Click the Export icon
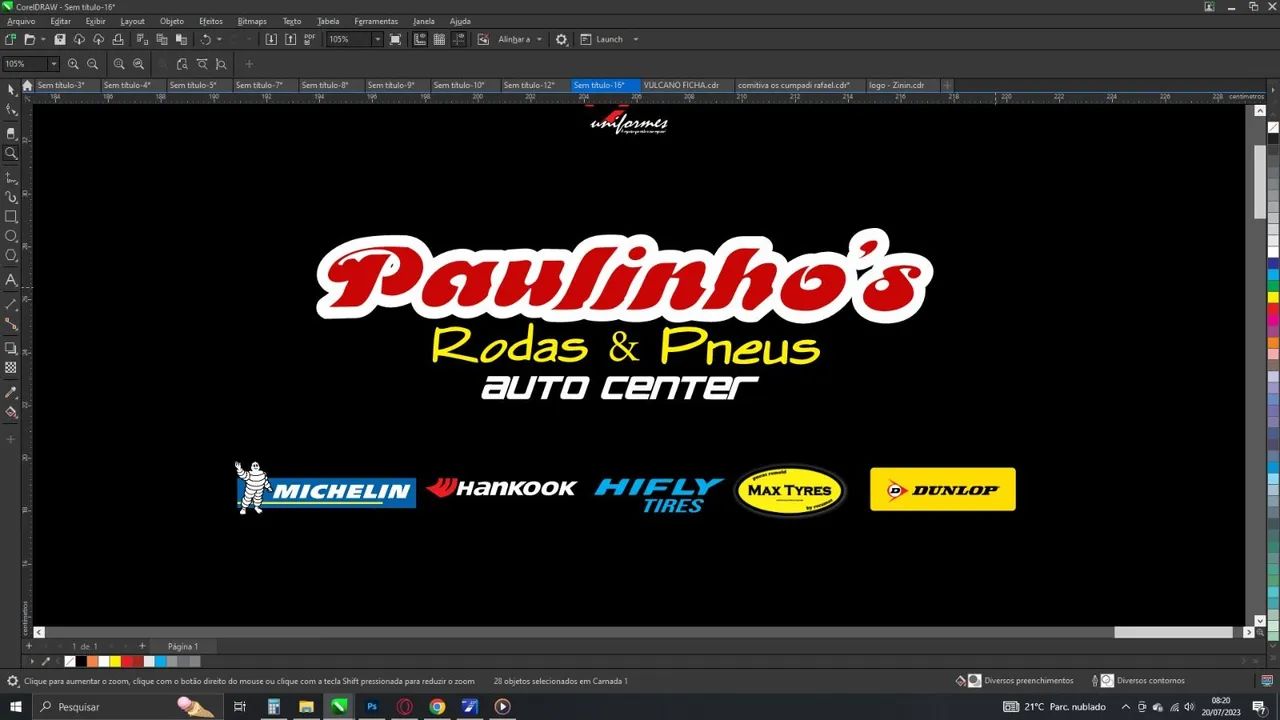Image resolution: width=1280 pixels, height=720 pixels. 290,39
